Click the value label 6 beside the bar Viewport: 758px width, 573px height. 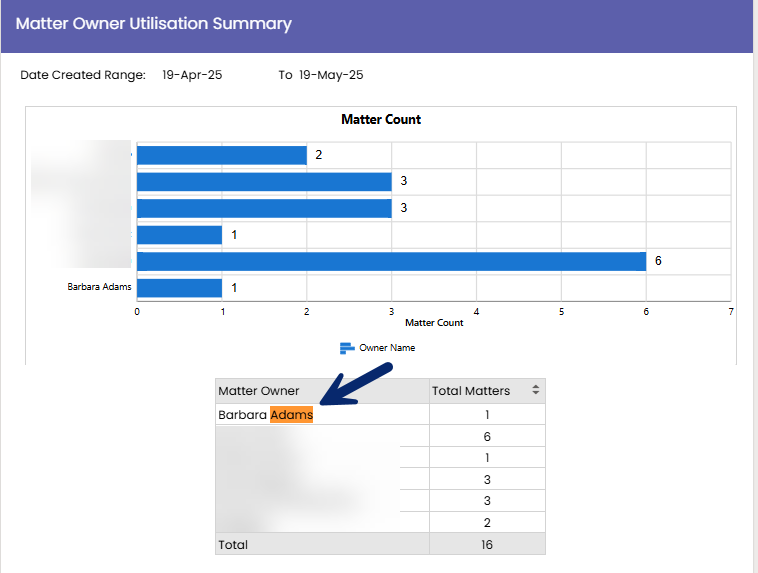coord(658,261)
